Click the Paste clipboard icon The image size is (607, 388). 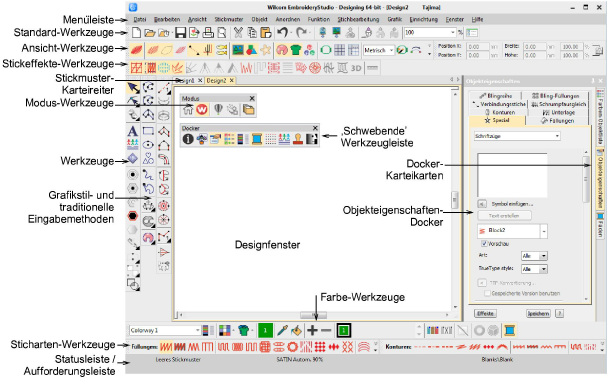click(266, 33)
